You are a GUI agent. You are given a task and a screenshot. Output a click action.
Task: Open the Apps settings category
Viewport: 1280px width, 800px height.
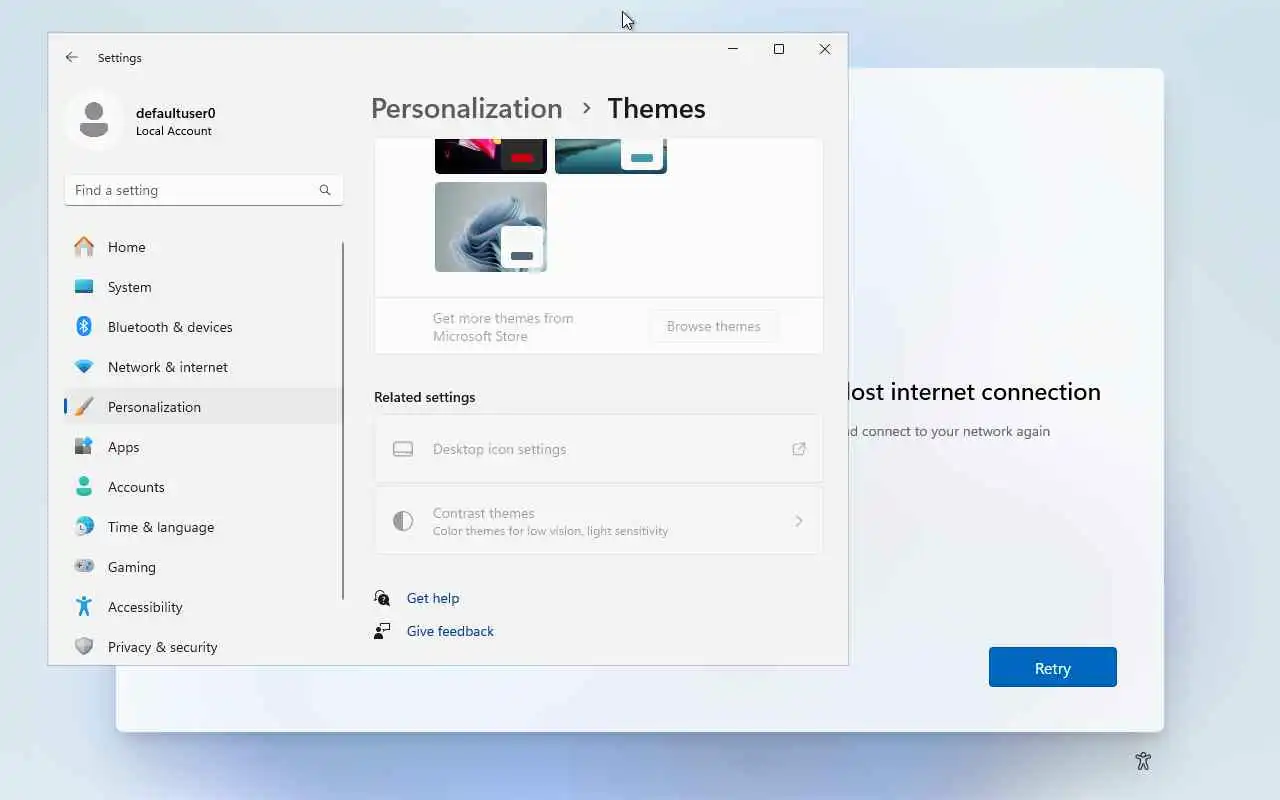pos(203,447)
